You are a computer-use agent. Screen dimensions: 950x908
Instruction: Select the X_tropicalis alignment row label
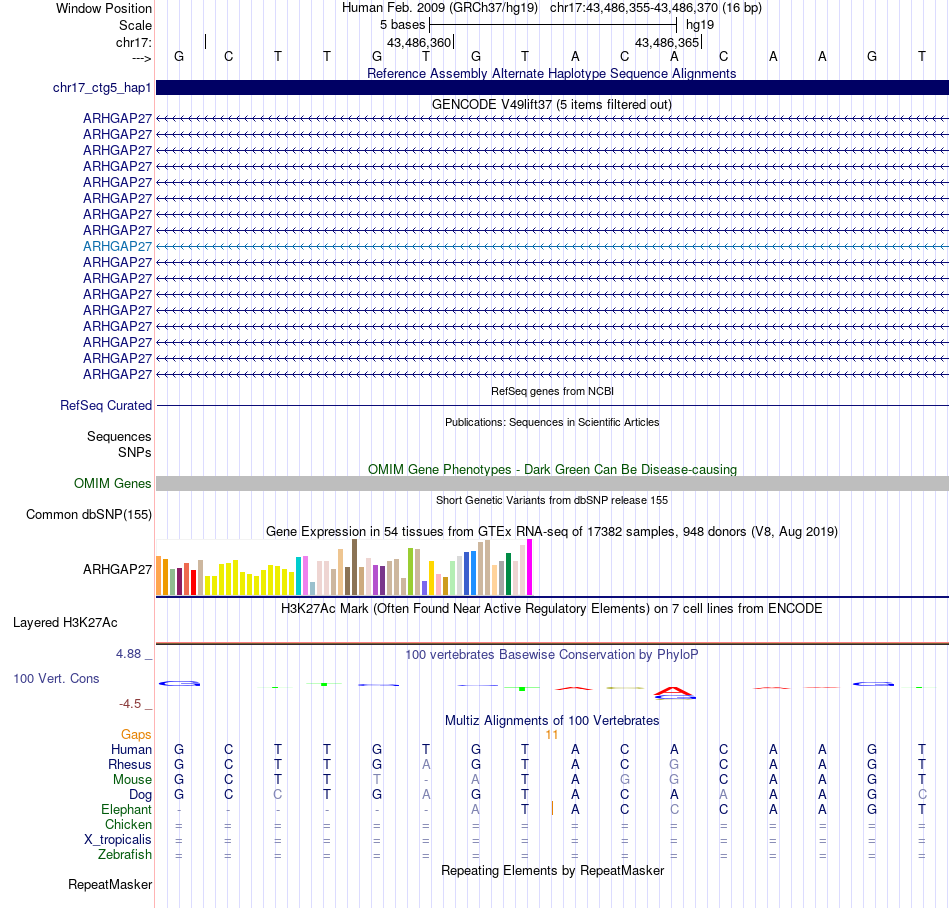click(x=118, y=840)
